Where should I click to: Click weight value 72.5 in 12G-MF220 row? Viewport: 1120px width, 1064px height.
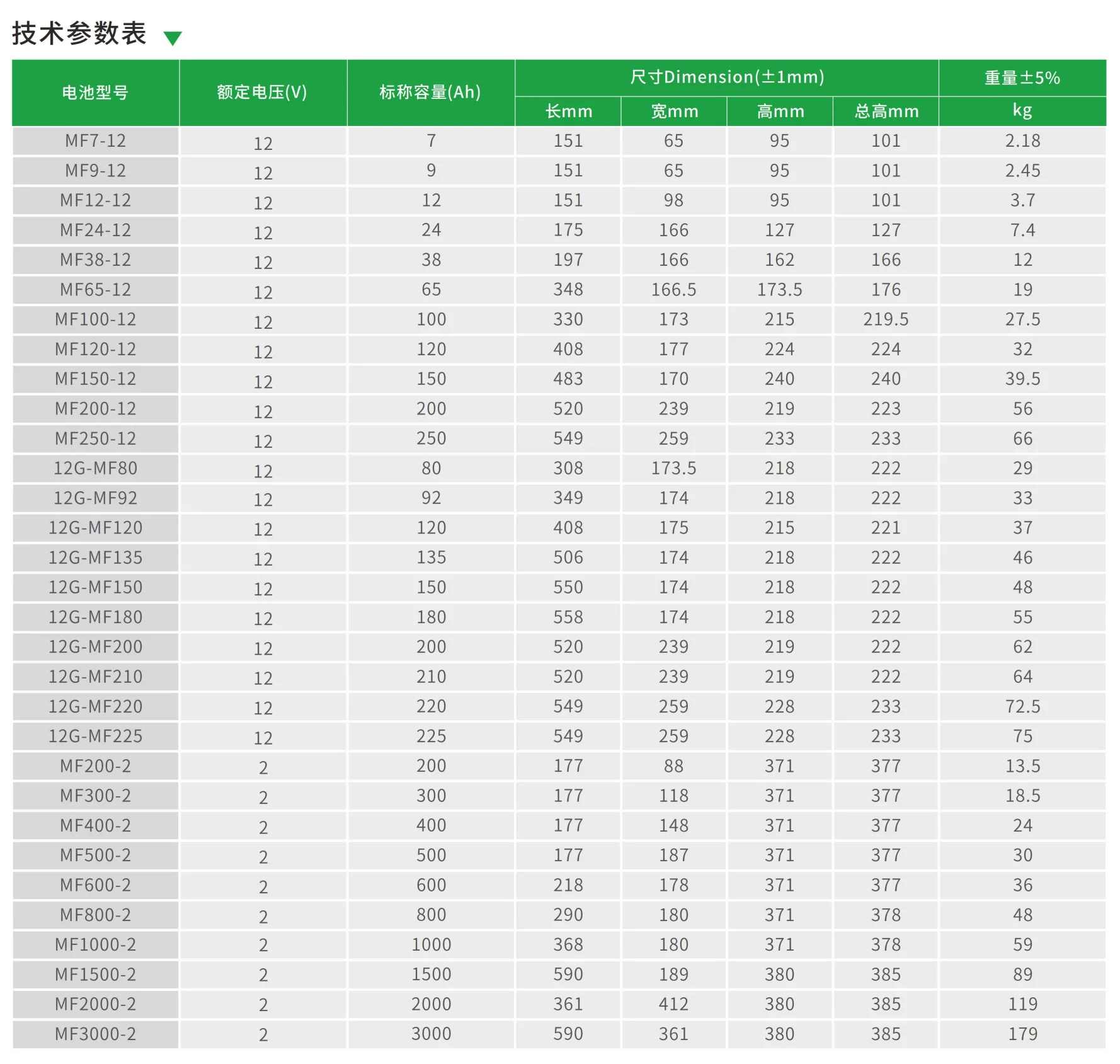(1022, 706)
